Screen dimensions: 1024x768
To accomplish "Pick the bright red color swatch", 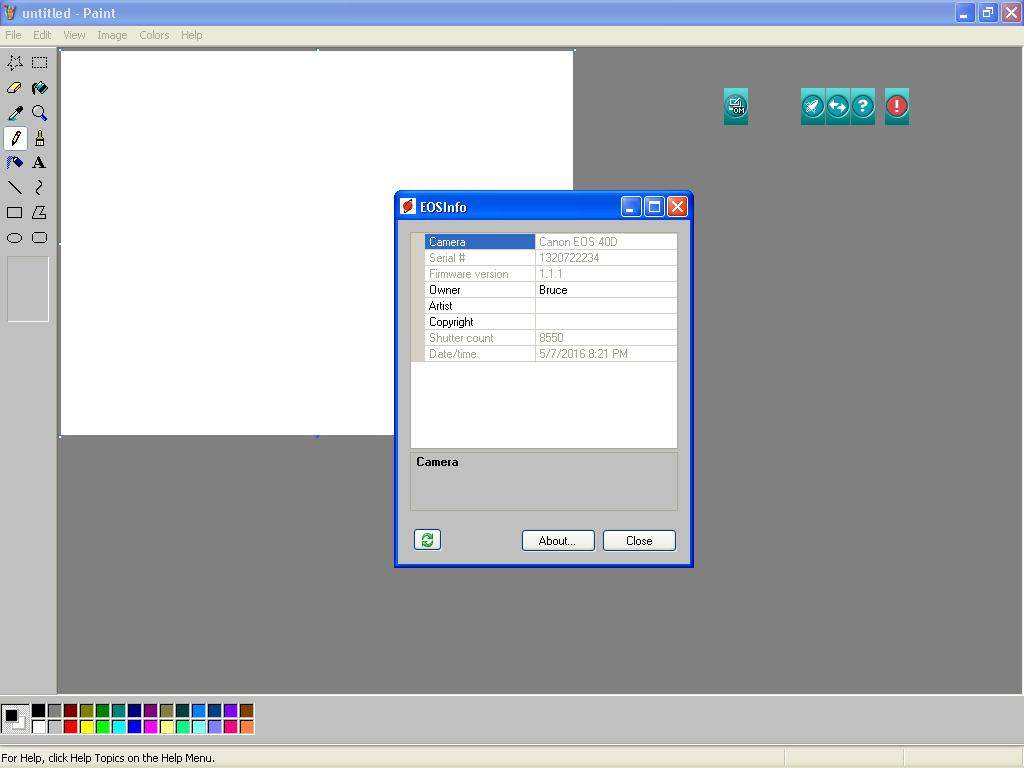I will [71, 726].
